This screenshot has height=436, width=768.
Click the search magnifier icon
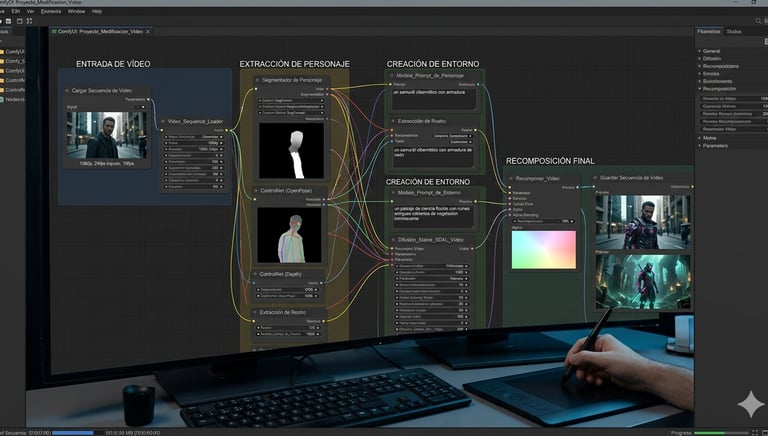(758, 21)
